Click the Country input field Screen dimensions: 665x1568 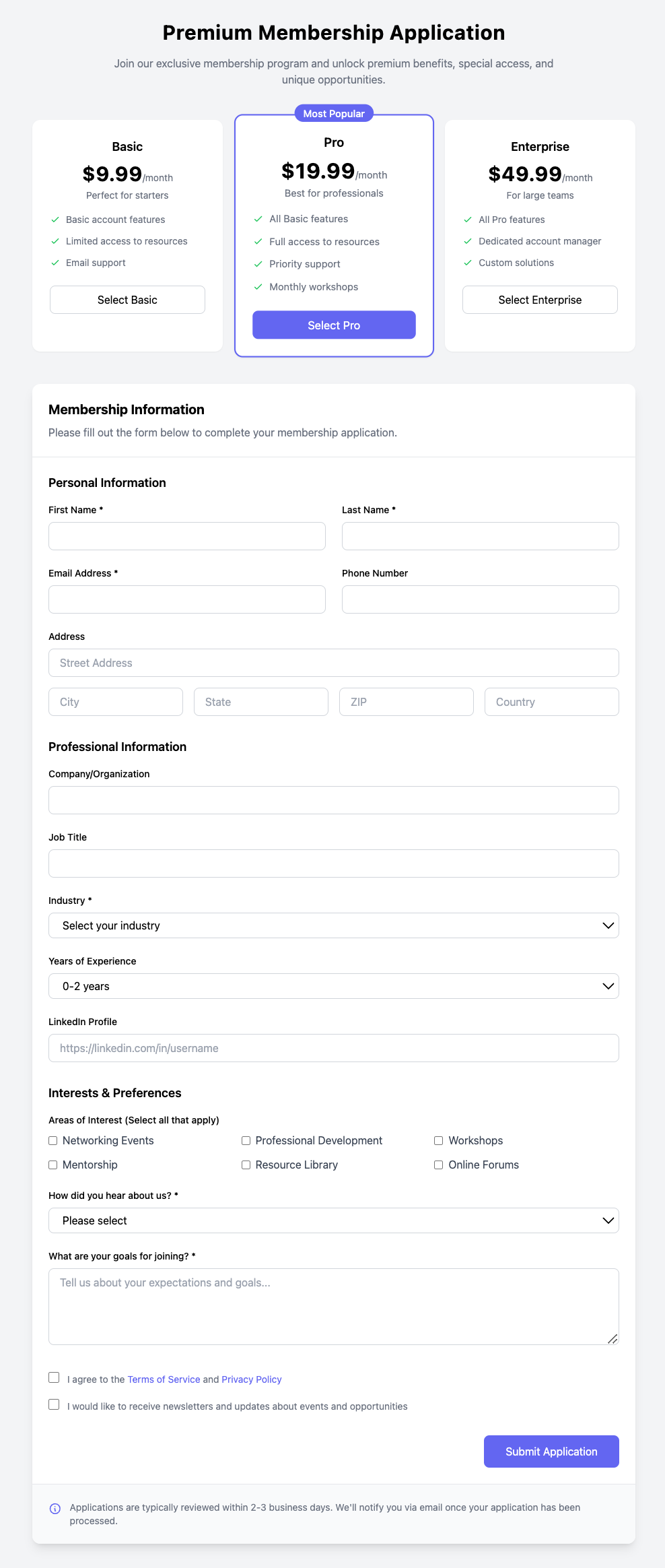552,702
